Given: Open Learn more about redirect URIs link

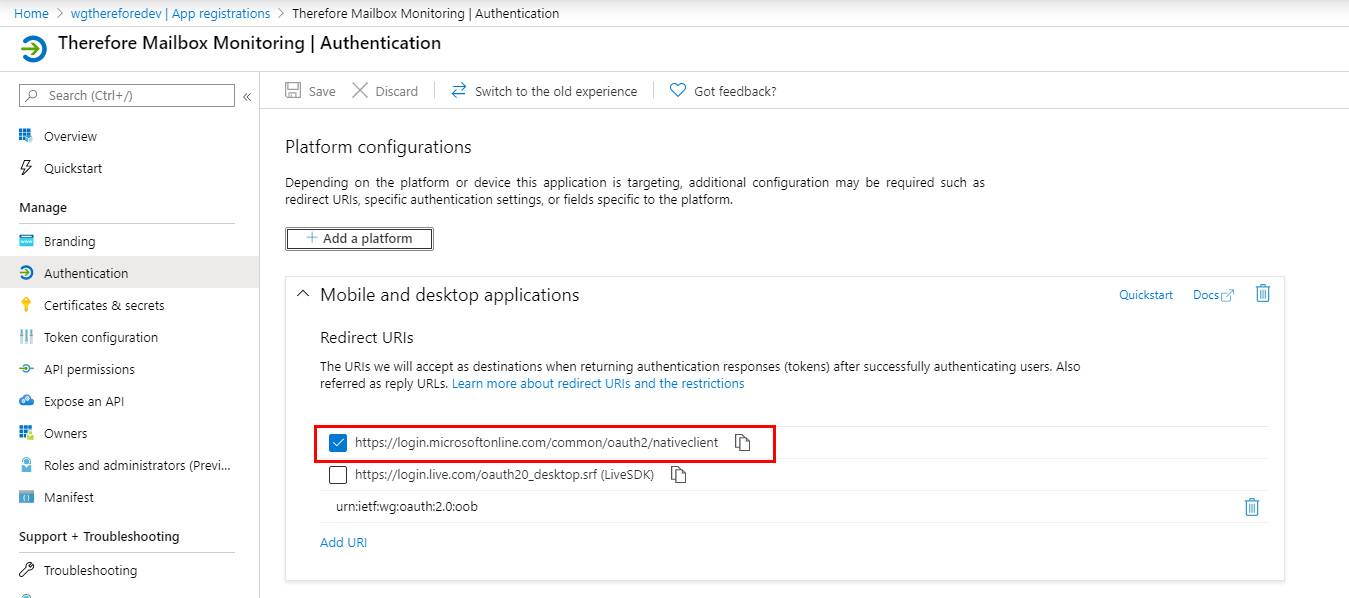Looking at the screenshot, I should tap(598, 383).
